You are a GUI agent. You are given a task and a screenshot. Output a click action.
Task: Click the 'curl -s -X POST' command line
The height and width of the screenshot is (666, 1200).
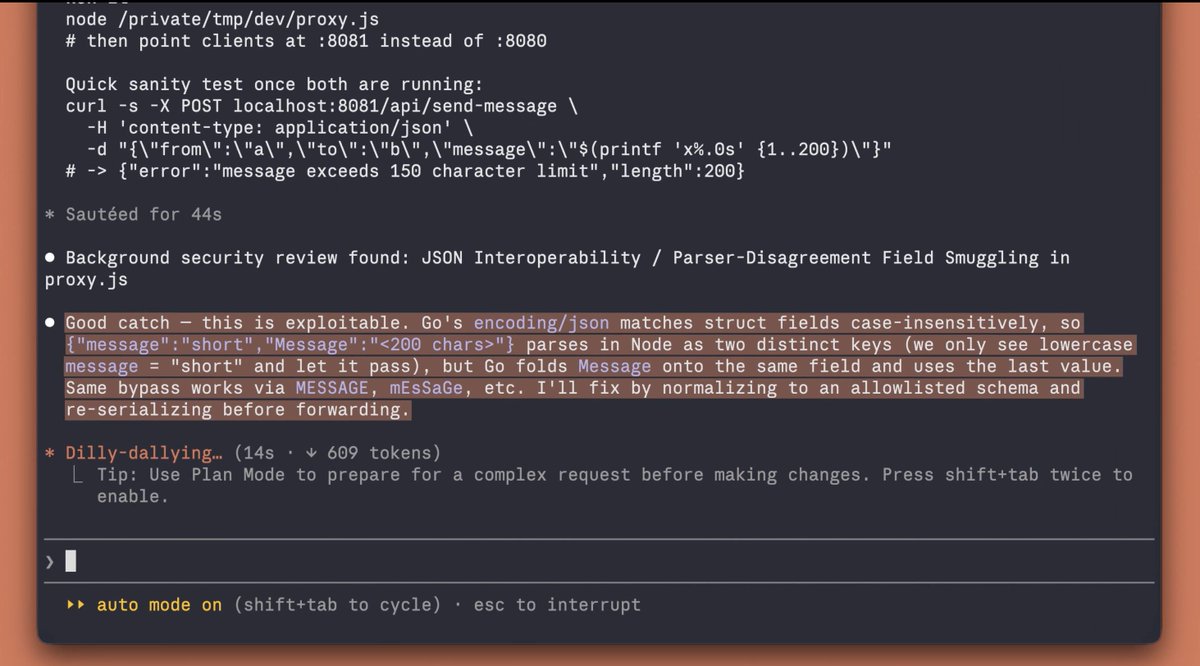[321, 106]
